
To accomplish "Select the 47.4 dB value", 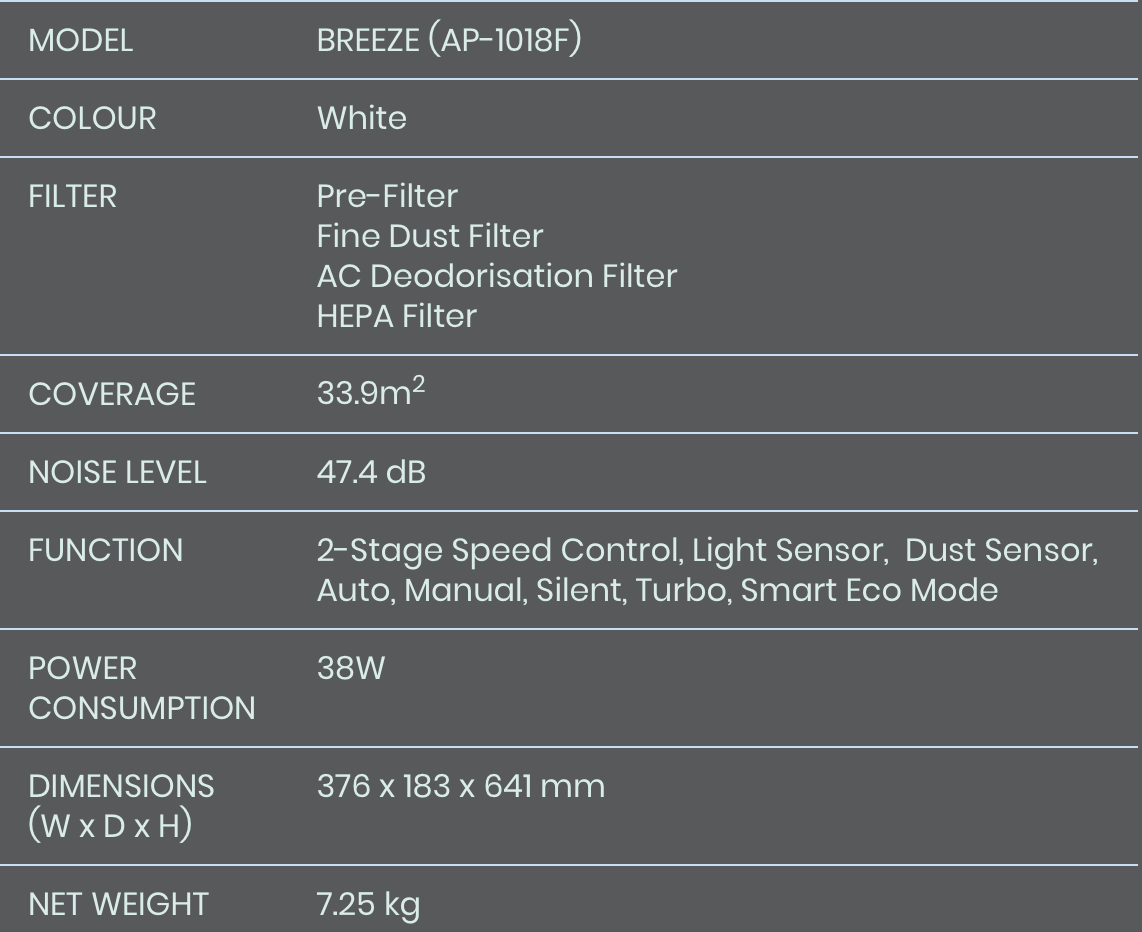I will coord(371,472).
